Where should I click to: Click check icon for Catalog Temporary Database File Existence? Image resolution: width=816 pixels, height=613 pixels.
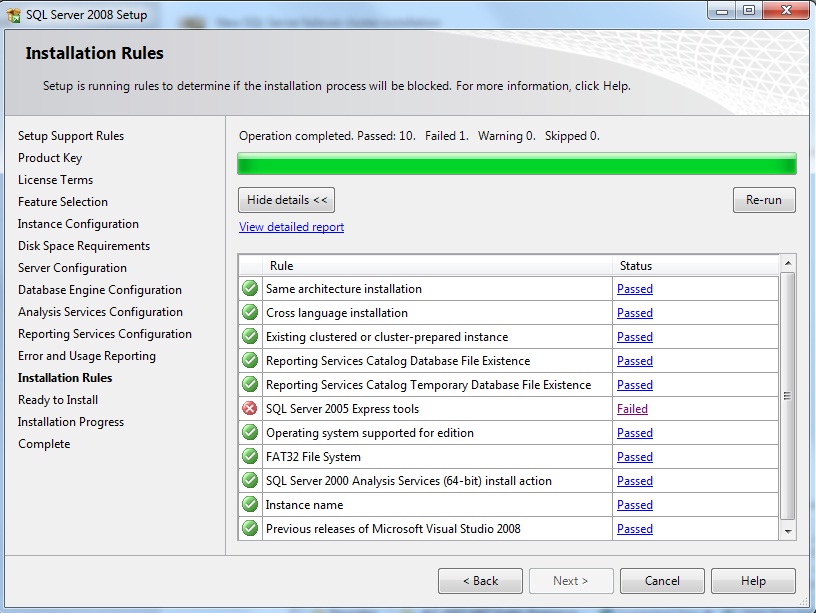click(250, 384)
